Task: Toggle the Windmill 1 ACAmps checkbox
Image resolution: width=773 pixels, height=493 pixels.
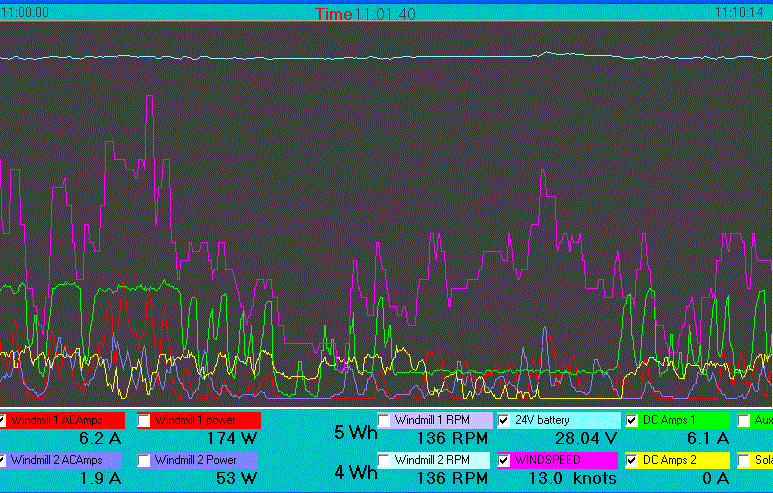Action: coord(4,420)
